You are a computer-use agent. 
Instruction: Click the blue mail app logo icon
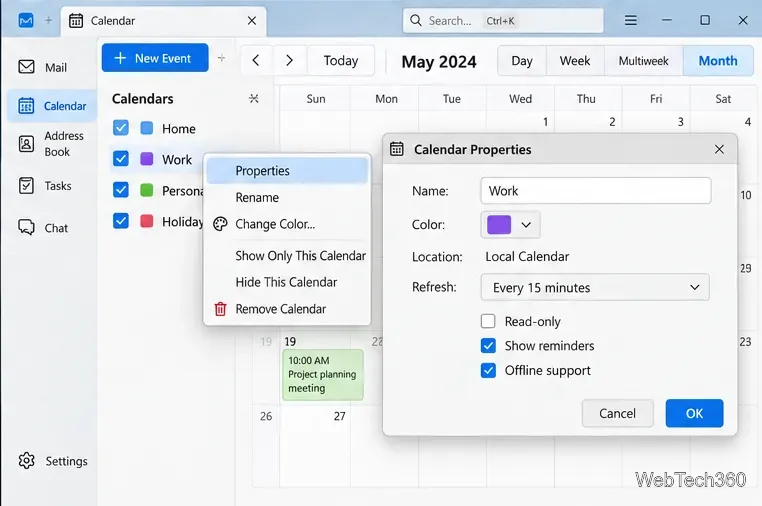click(x=26, y=20)
